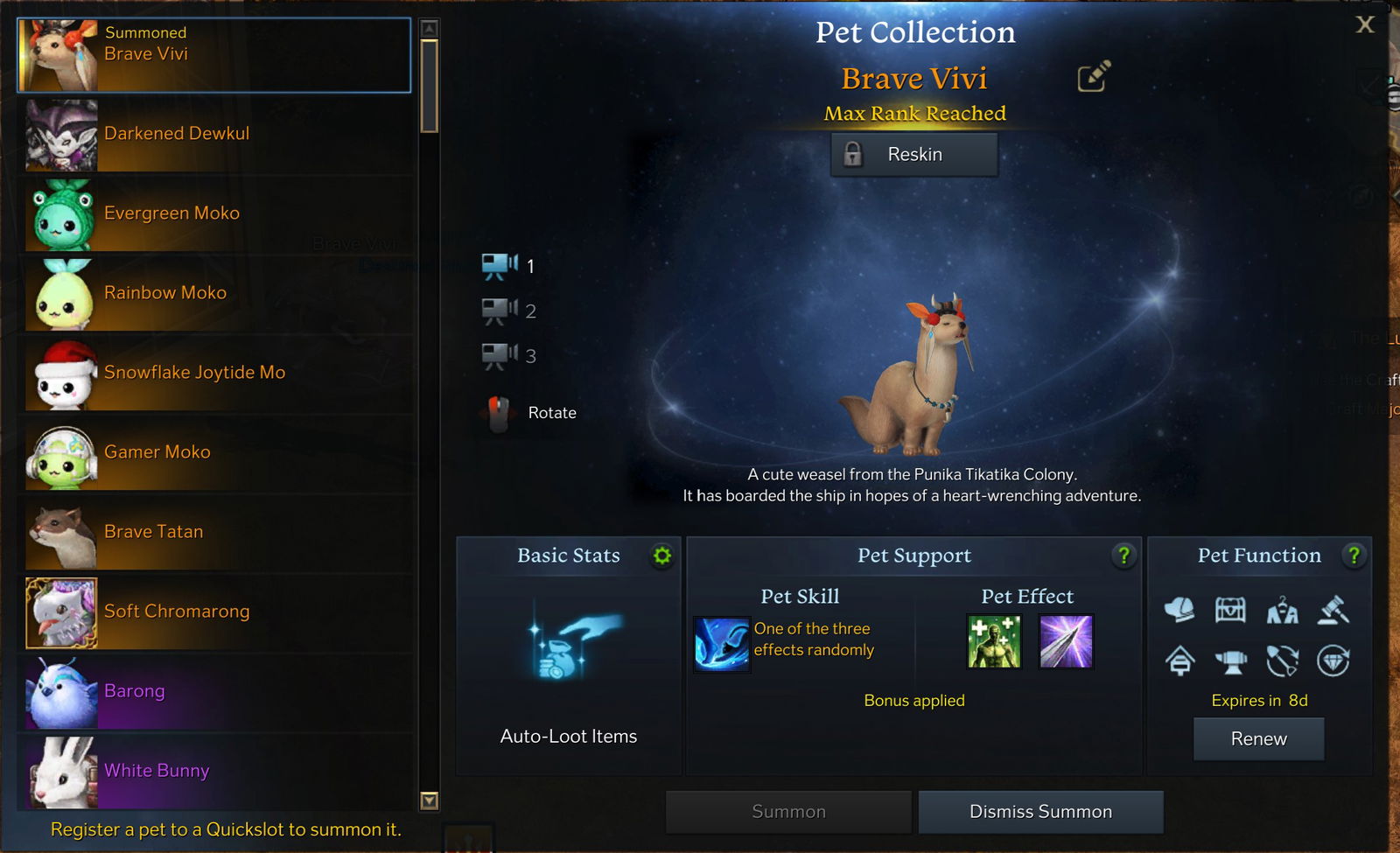The image size is (1400, 853).
Task: Click the Pet Support help question mark
Action: click(1123, 556)
